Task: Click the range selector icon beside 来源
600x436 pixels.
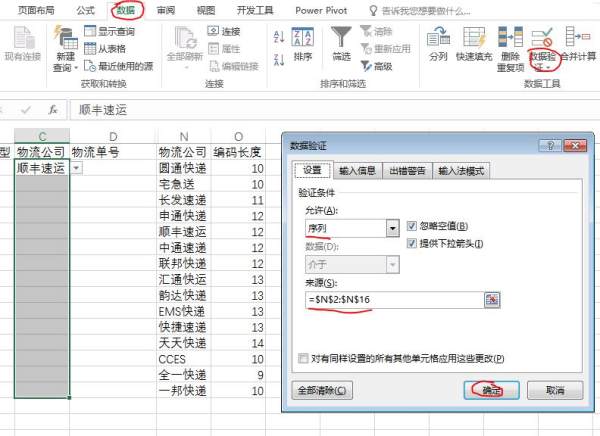Action: click(x=492, y=300)
